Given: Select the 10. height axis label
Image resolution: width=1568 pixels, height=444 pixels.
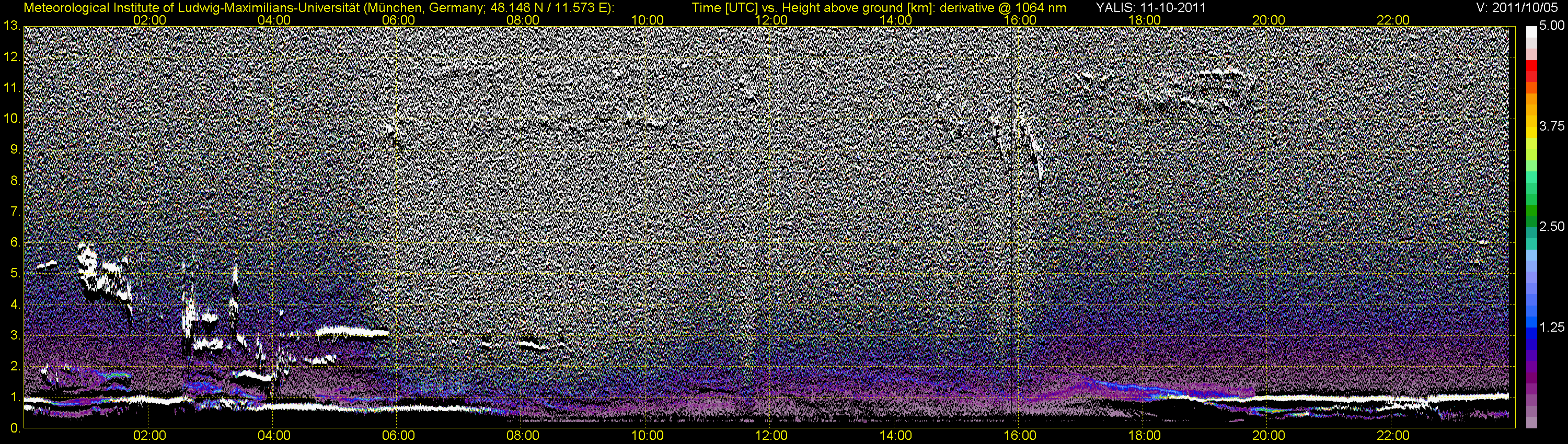Looking at the screenshot, I should tap(11, 119).
